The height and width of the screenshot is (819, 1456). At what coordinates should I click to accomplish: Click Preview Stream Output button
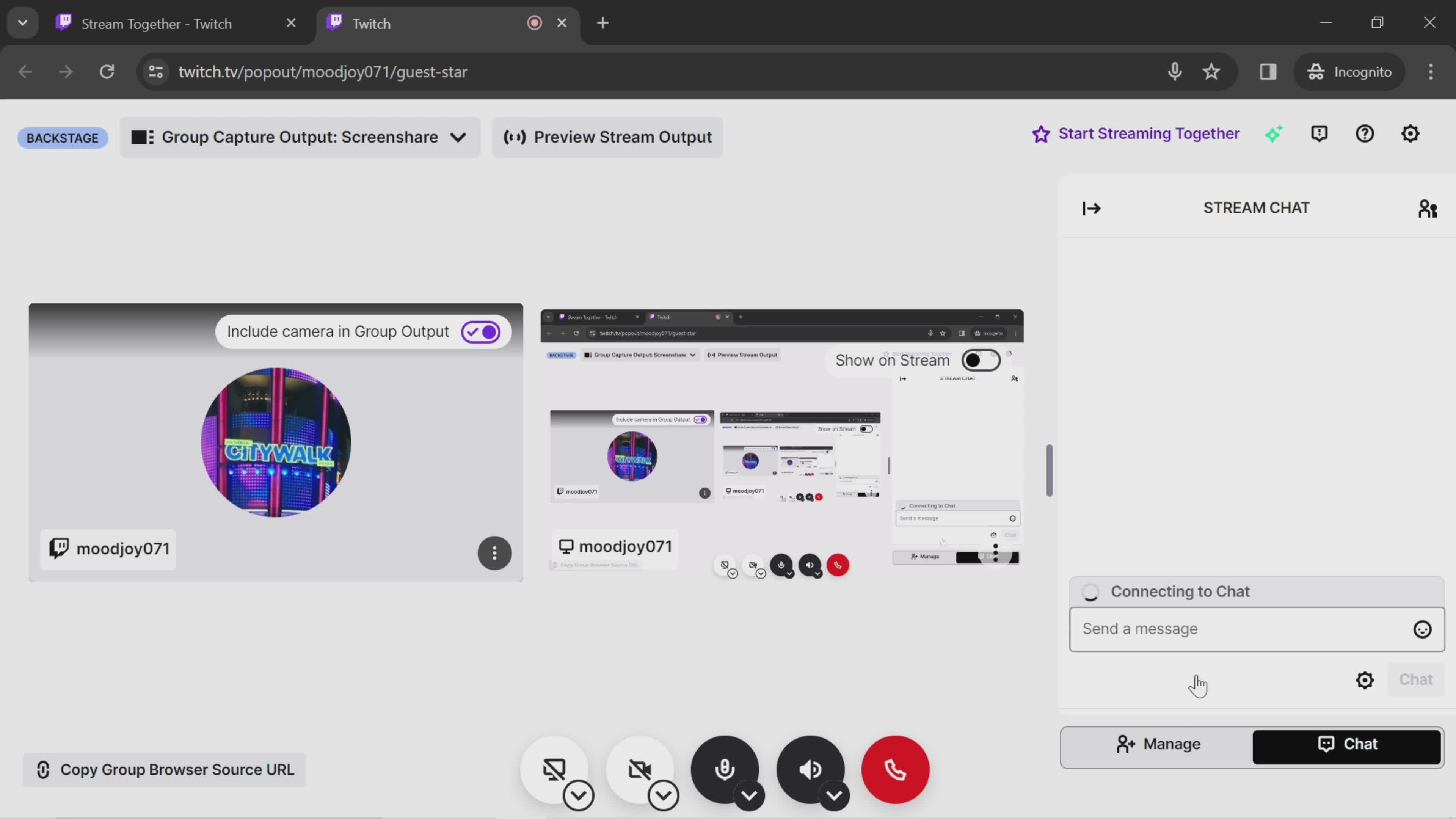(607, 137)
